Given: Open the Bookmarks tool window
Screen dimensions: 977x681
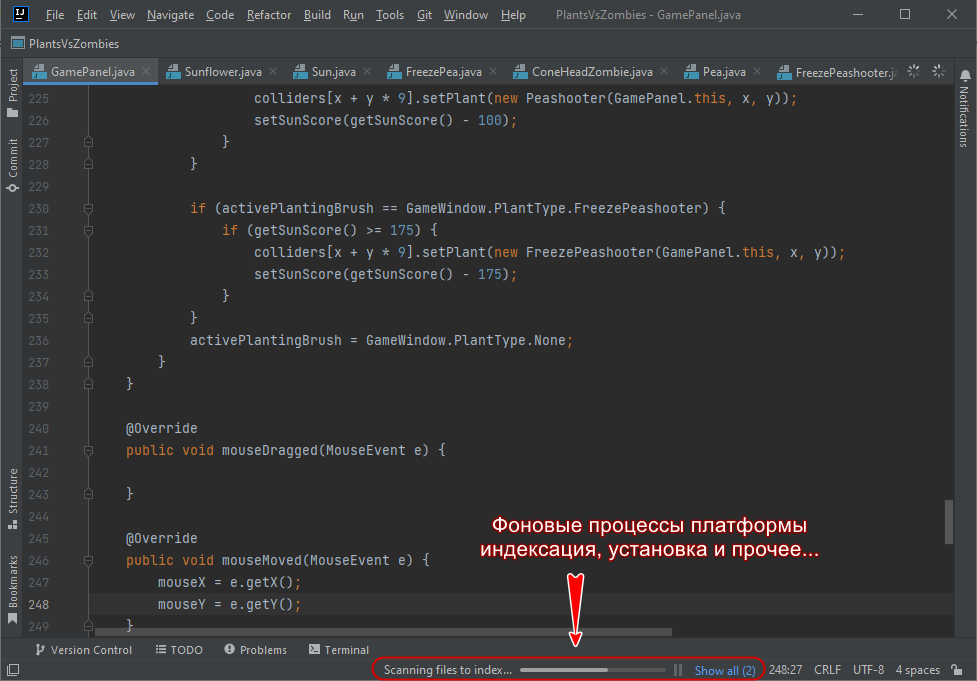Looking at the screenshot, I should tap(12, 589).
